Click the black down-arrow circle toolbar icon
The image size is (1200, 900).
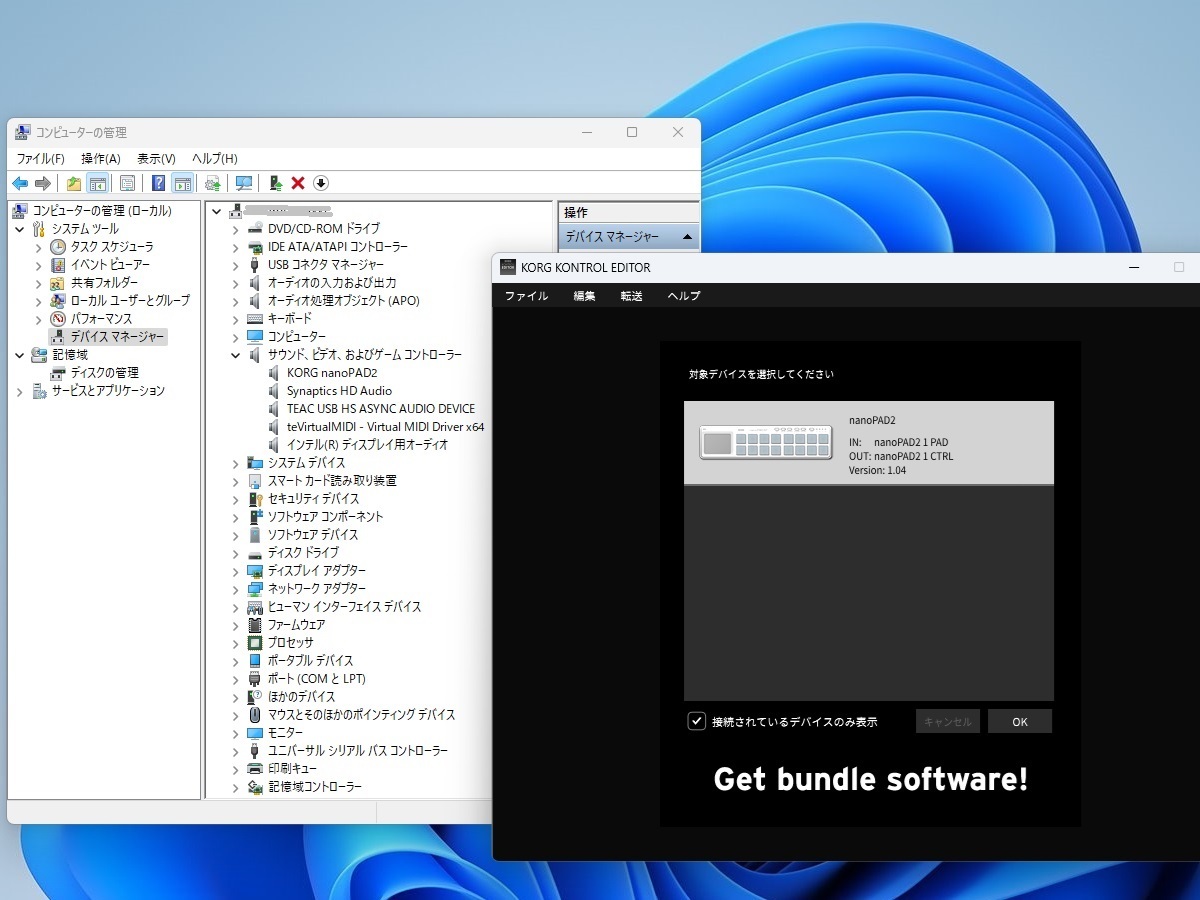coord(321,183)
